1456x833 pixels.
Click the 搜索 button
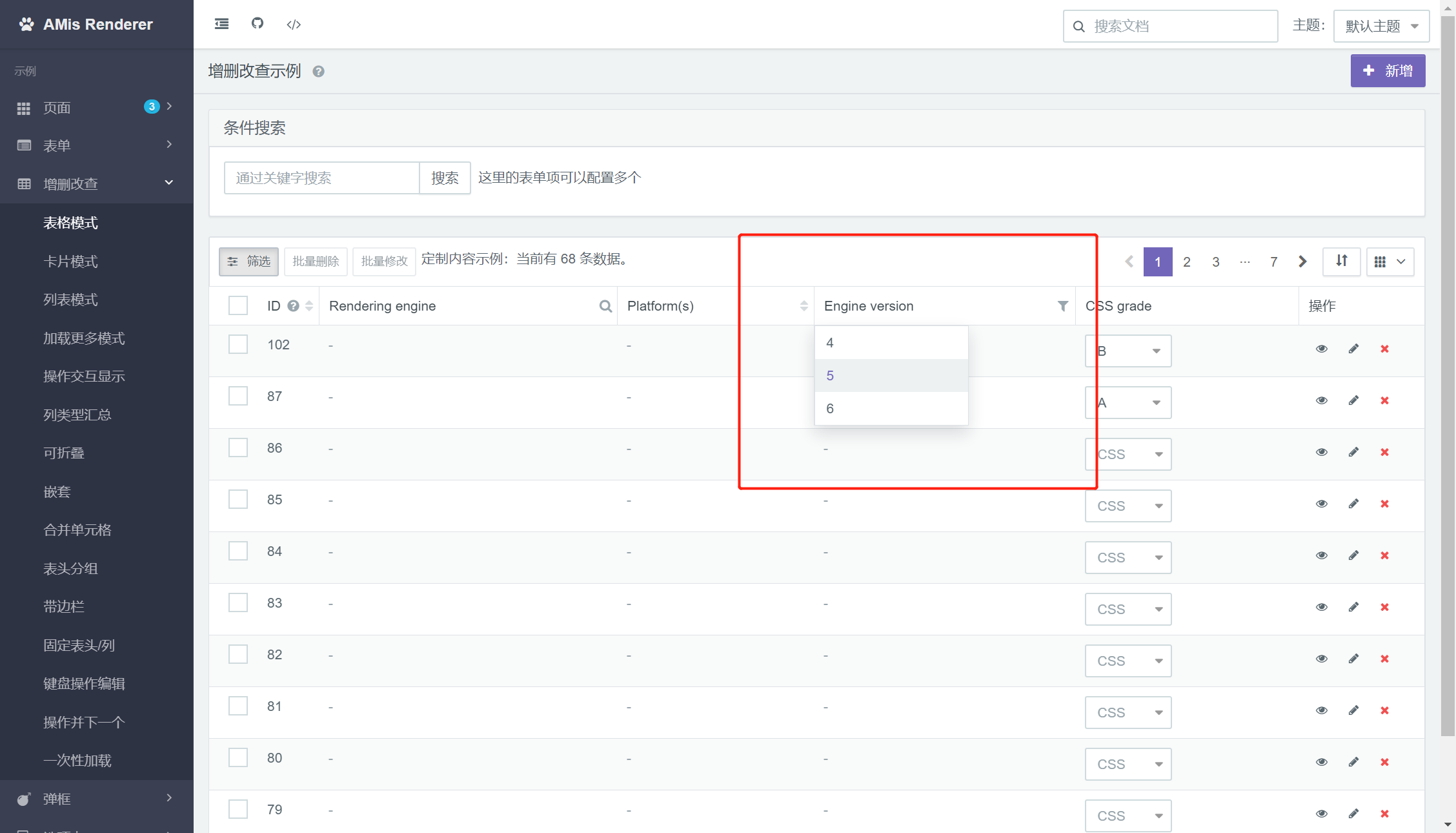tap(445, 178)
